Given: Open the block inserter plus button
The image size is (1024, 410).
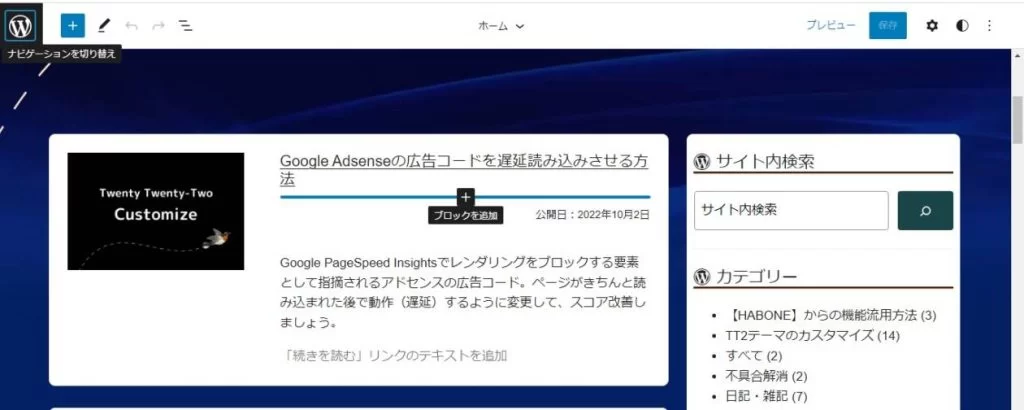Looking at the screenshot, I should pos(72,25).
